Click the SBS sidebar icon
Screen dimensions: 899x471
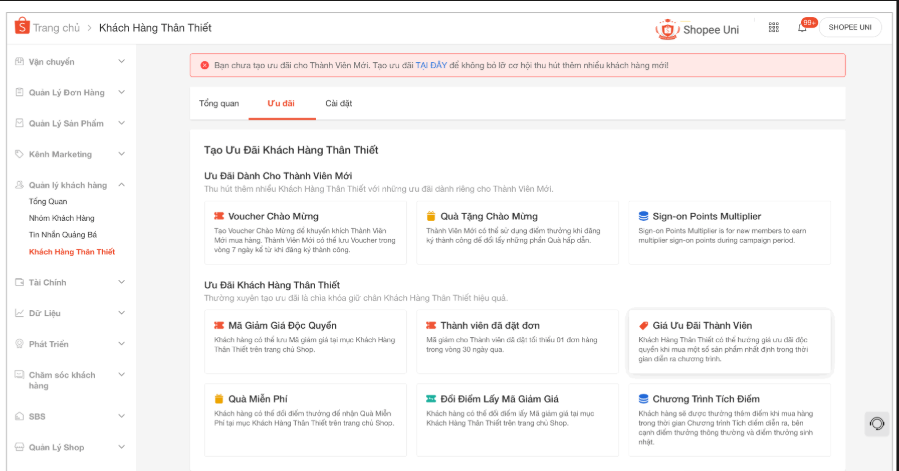[x=19, y=416]
